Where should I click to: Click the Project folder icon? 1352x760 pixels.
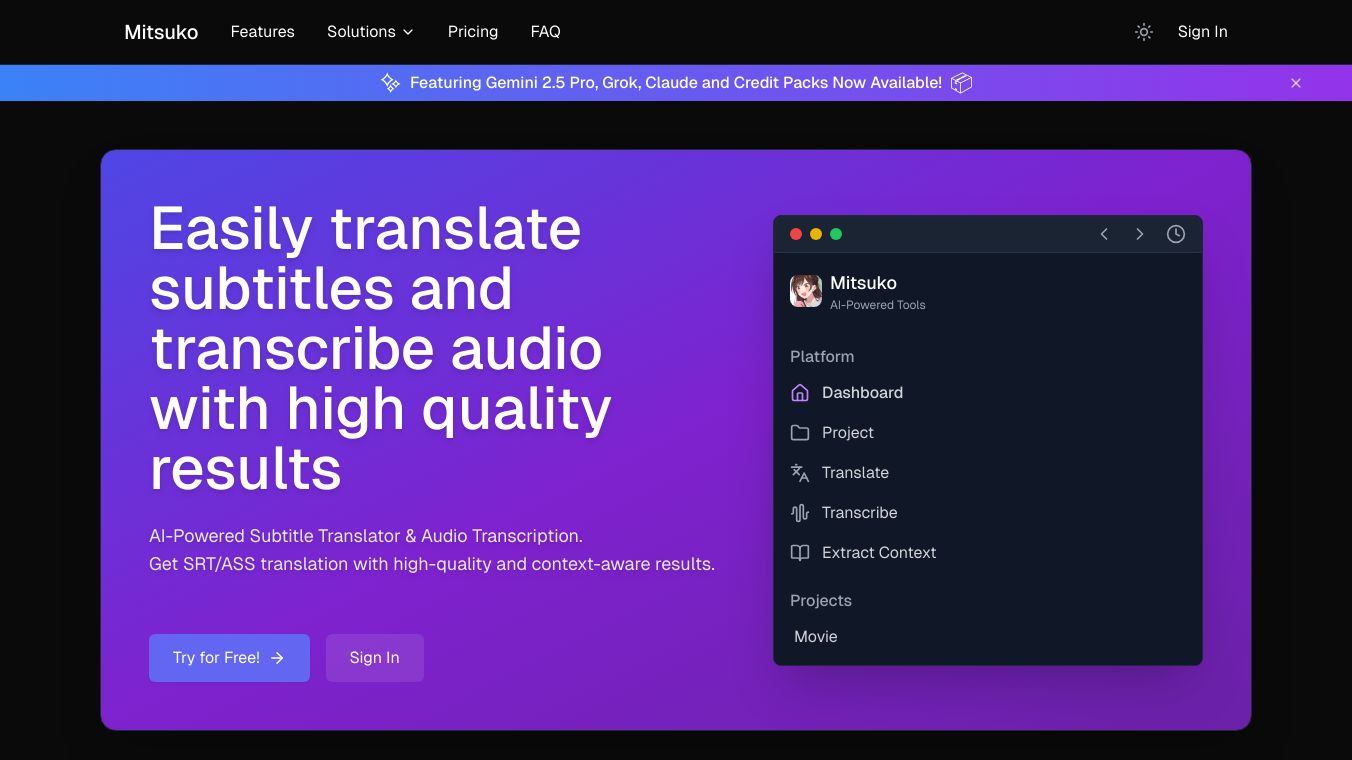(800, 433)
